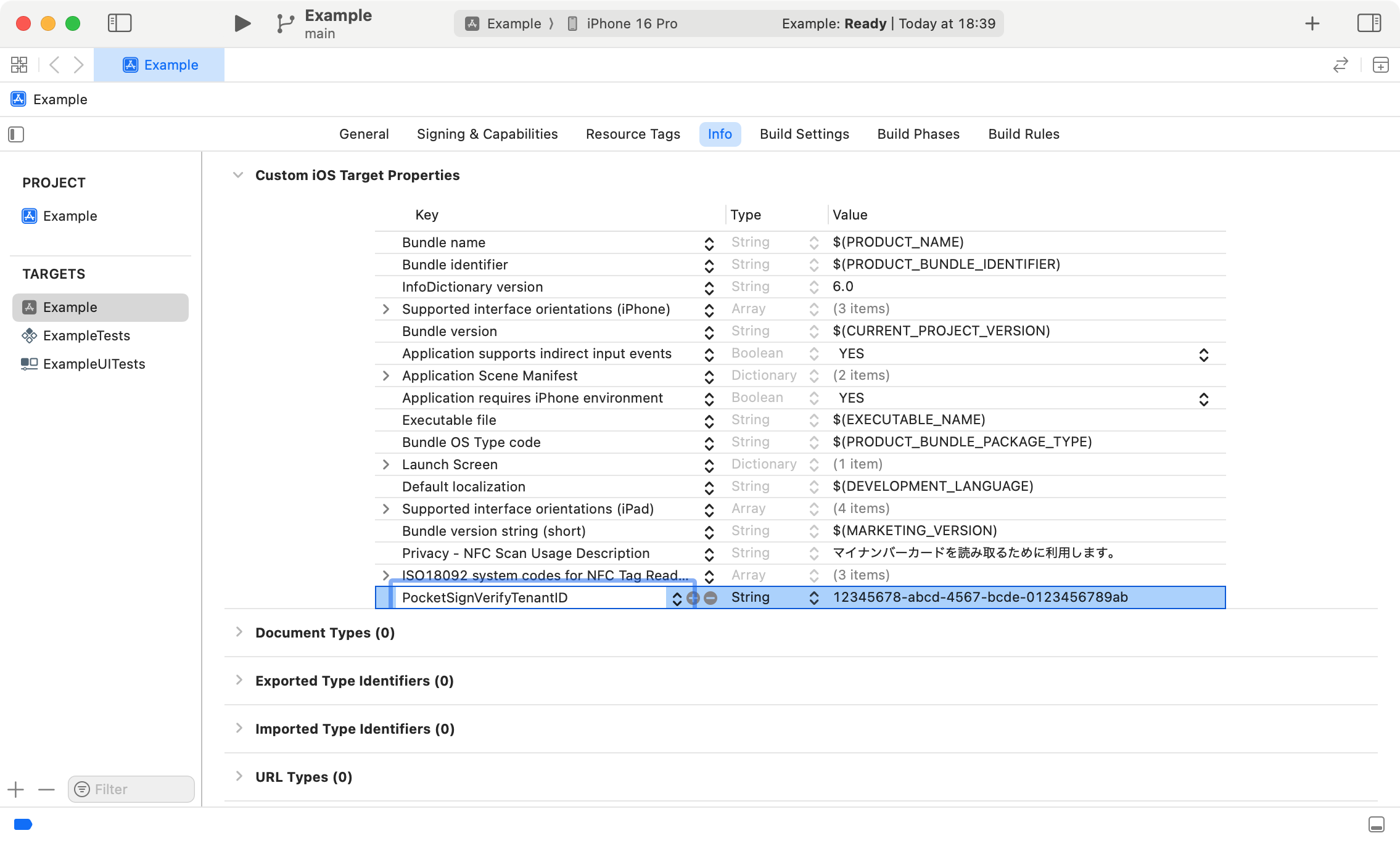Click the plus Library icon in toolbar
The image size is (1400, 841).
click(x=1312, y=23)
